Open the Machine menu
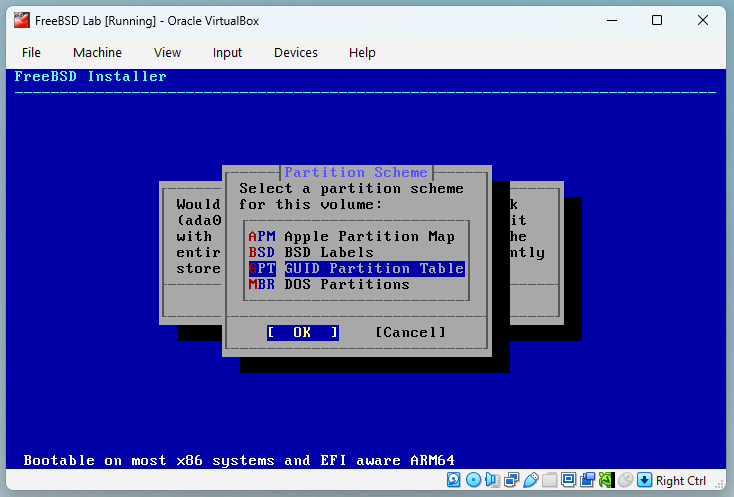 (97, 52)
